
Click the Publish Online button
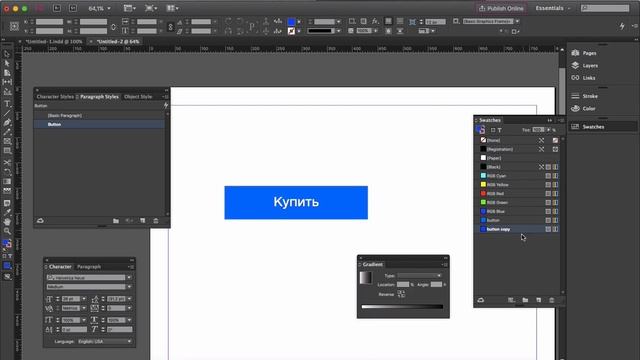pos(501,8)
